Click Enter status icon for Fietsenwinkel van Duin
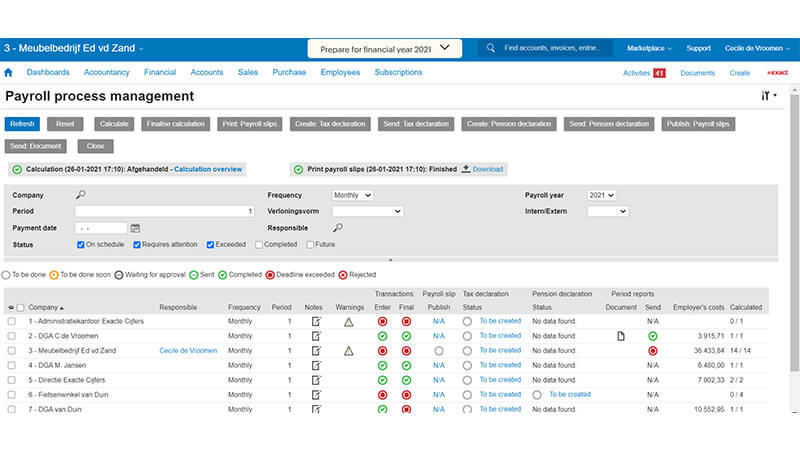 pos(382,395)
